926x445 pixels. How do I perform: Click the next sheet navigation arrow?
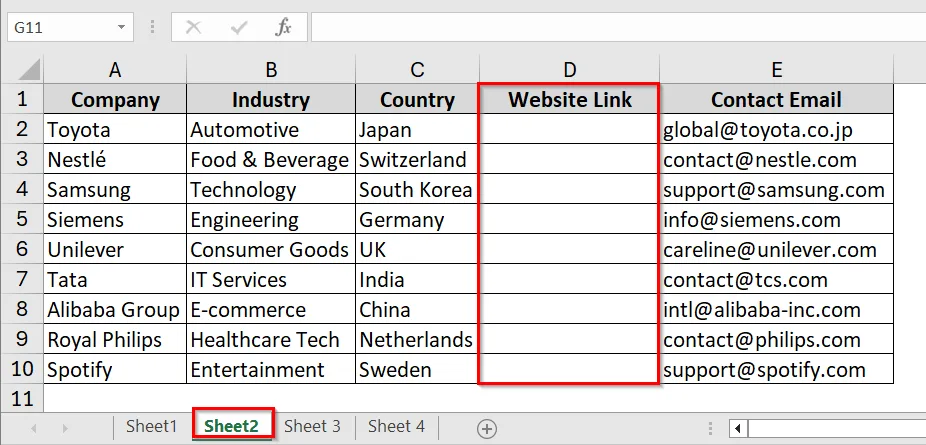[x=65, y=428]
